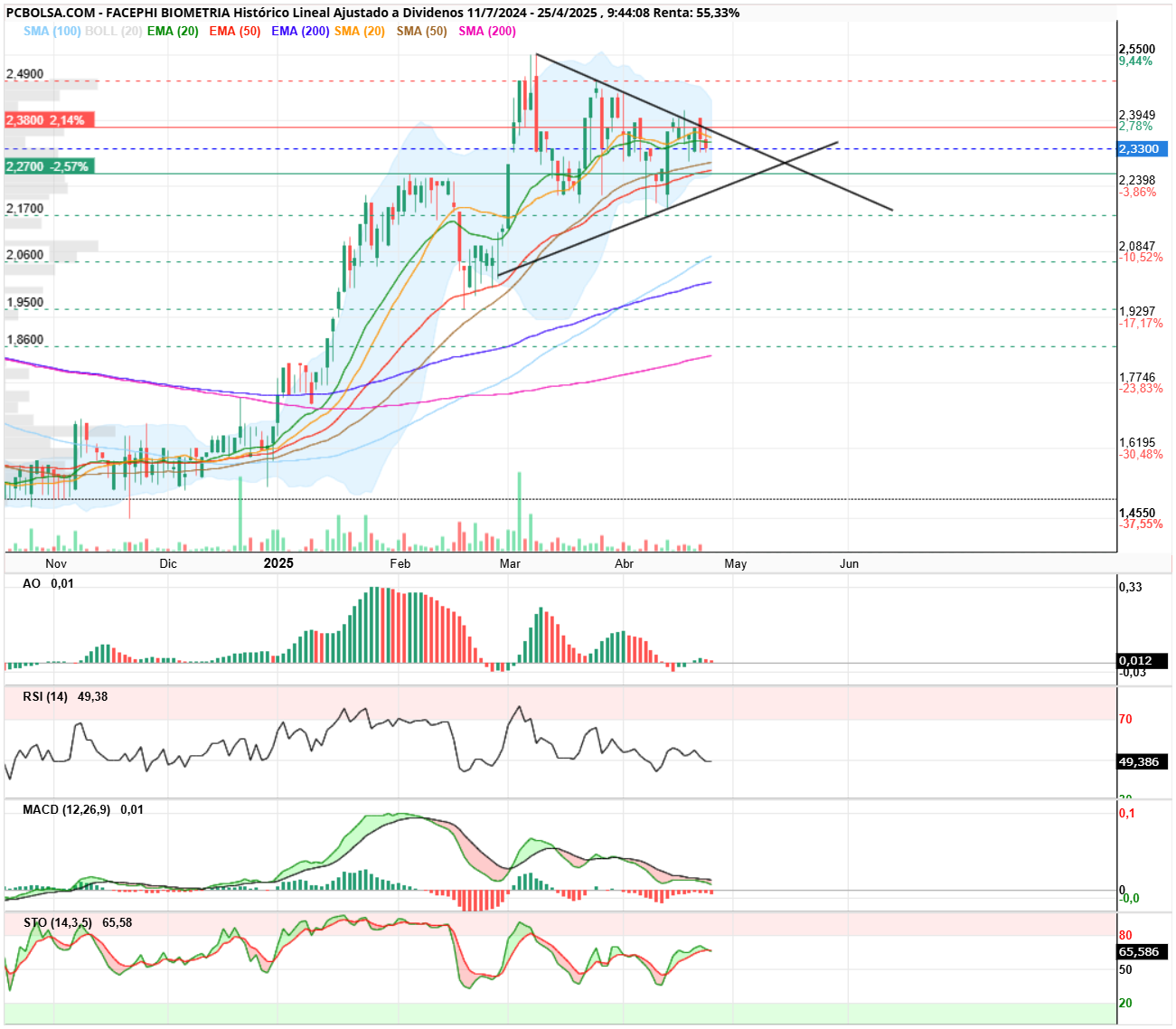This screenshot has height=1029, width=1176.
Task: Click the -23,83% percentage label
Action: [1142, 389]
